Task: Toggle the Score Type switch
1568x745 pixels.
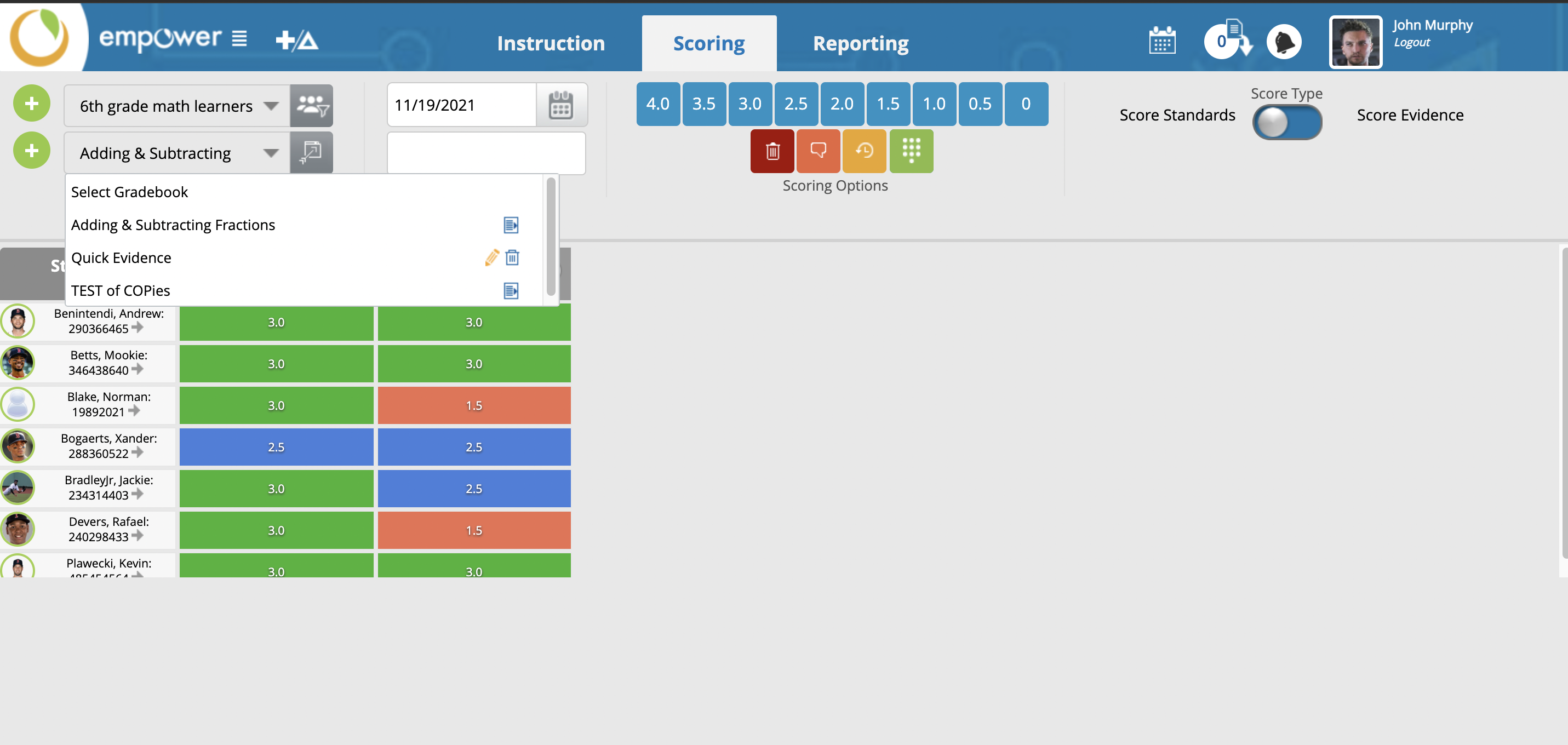Action: 1287,122
